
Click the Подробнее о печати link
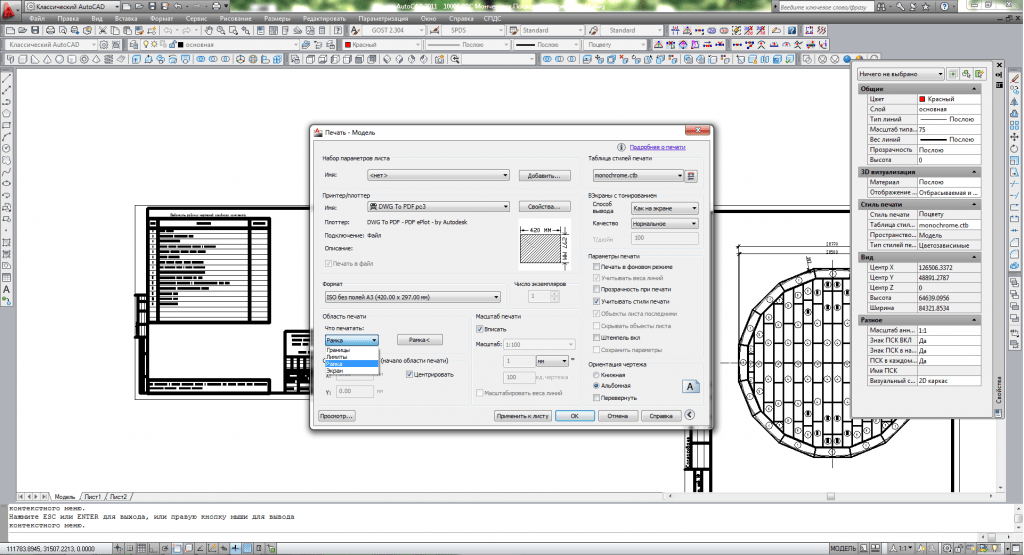[x=658, y=147]
